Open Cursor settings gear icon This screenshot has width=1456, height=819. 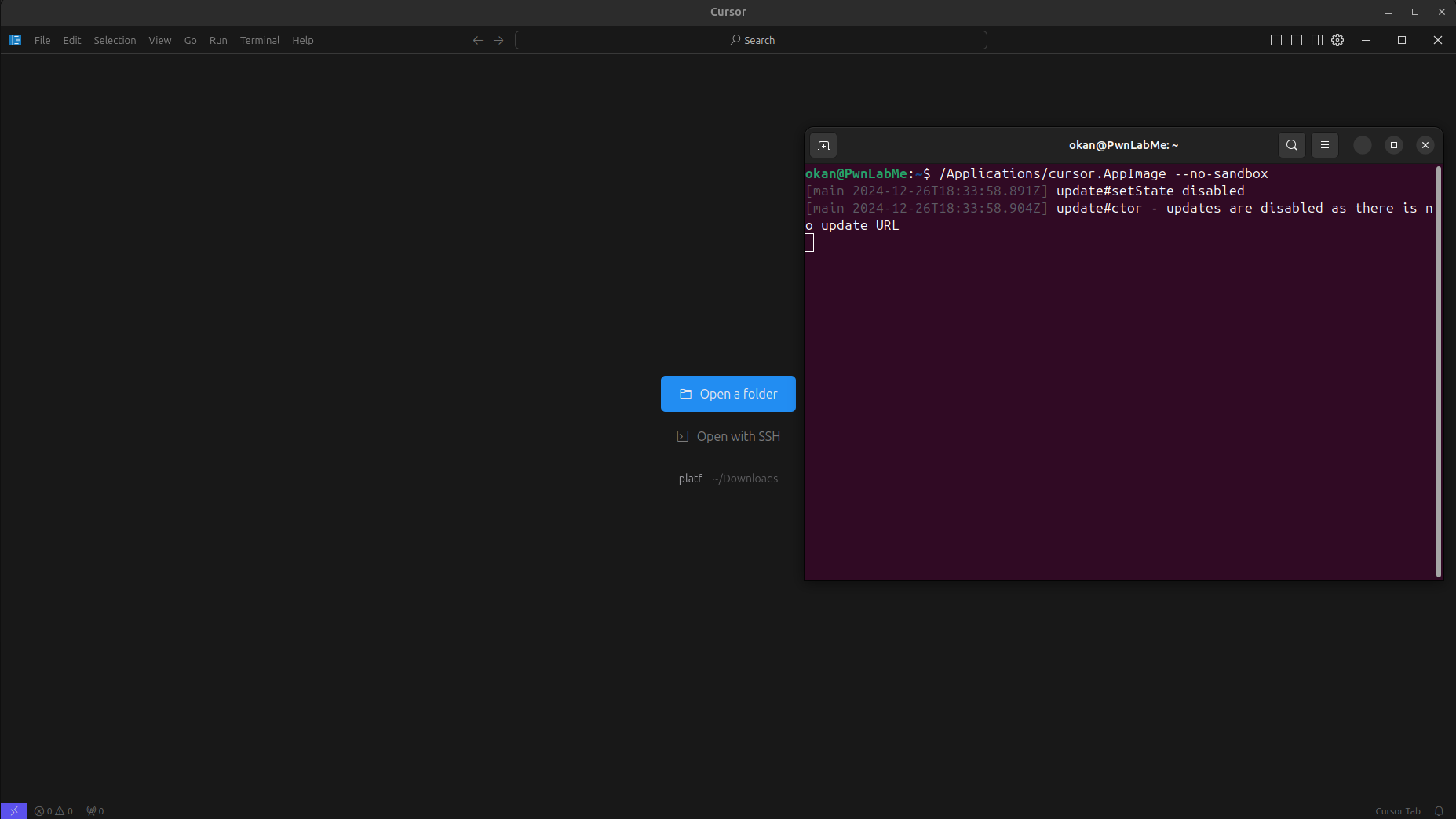coord(1337,40)
